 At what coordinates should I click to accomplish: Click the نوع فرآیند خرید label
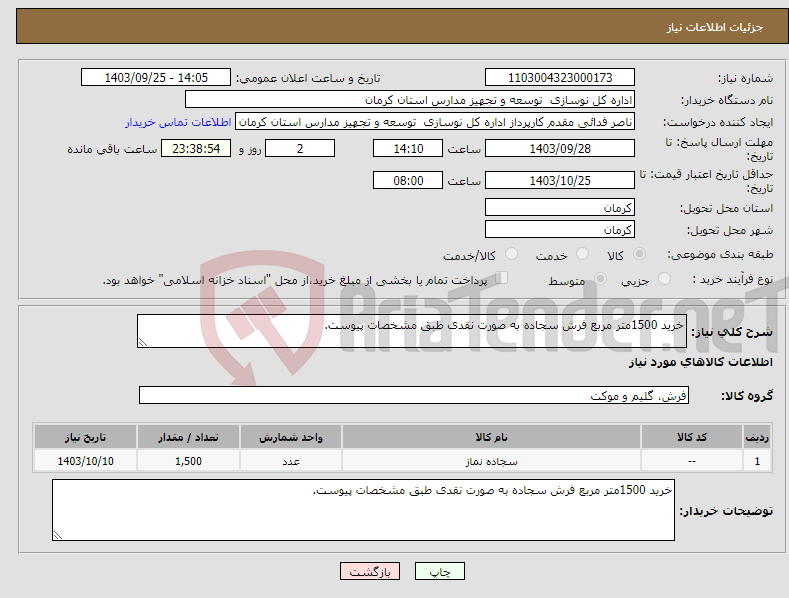pyautogui.click(x=733, y=279)
